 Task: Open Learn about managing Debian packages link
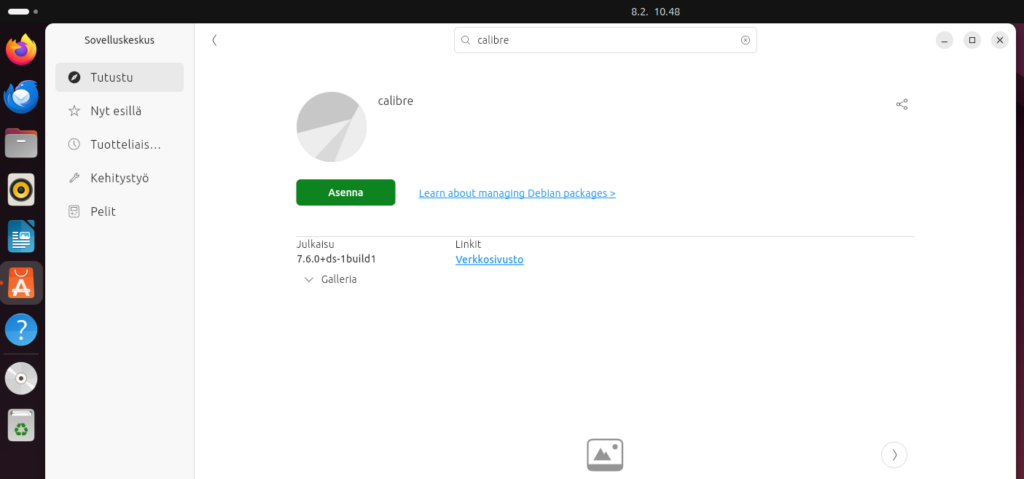(x=517, y=193)
